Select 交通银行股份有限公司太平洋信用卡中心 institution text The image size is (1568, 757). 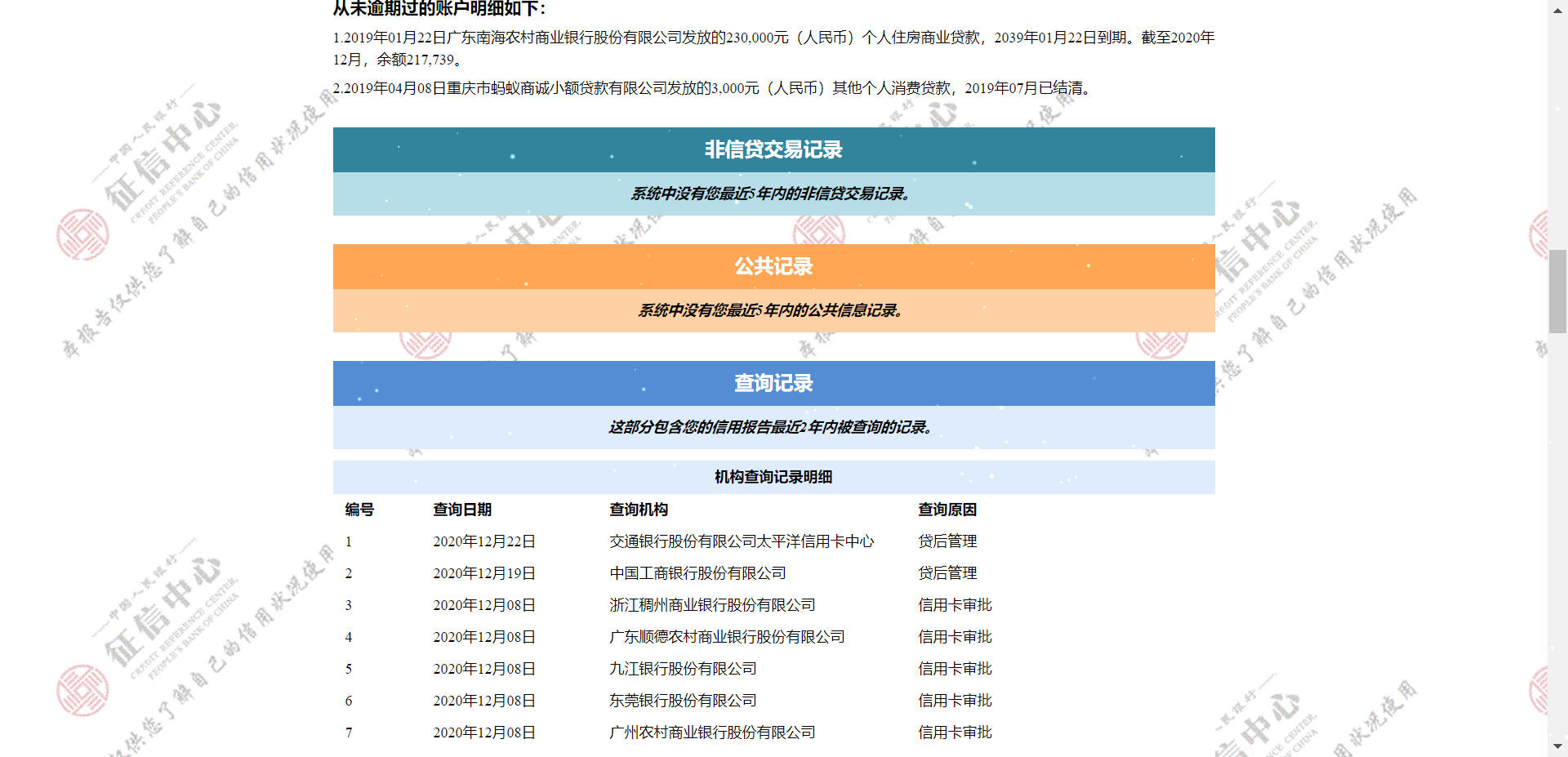click(x=742, y=541)
